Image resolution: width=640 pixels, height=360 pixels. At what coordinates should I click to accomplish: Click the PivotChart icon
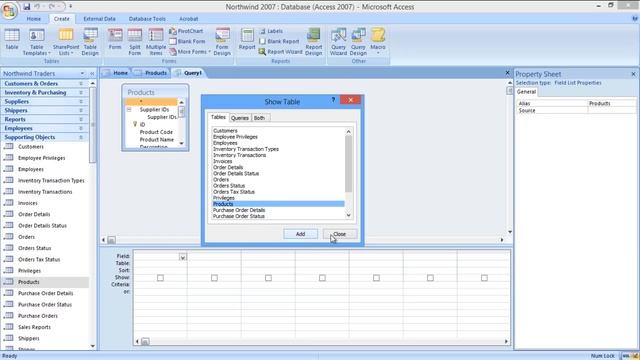coord(186,31)
